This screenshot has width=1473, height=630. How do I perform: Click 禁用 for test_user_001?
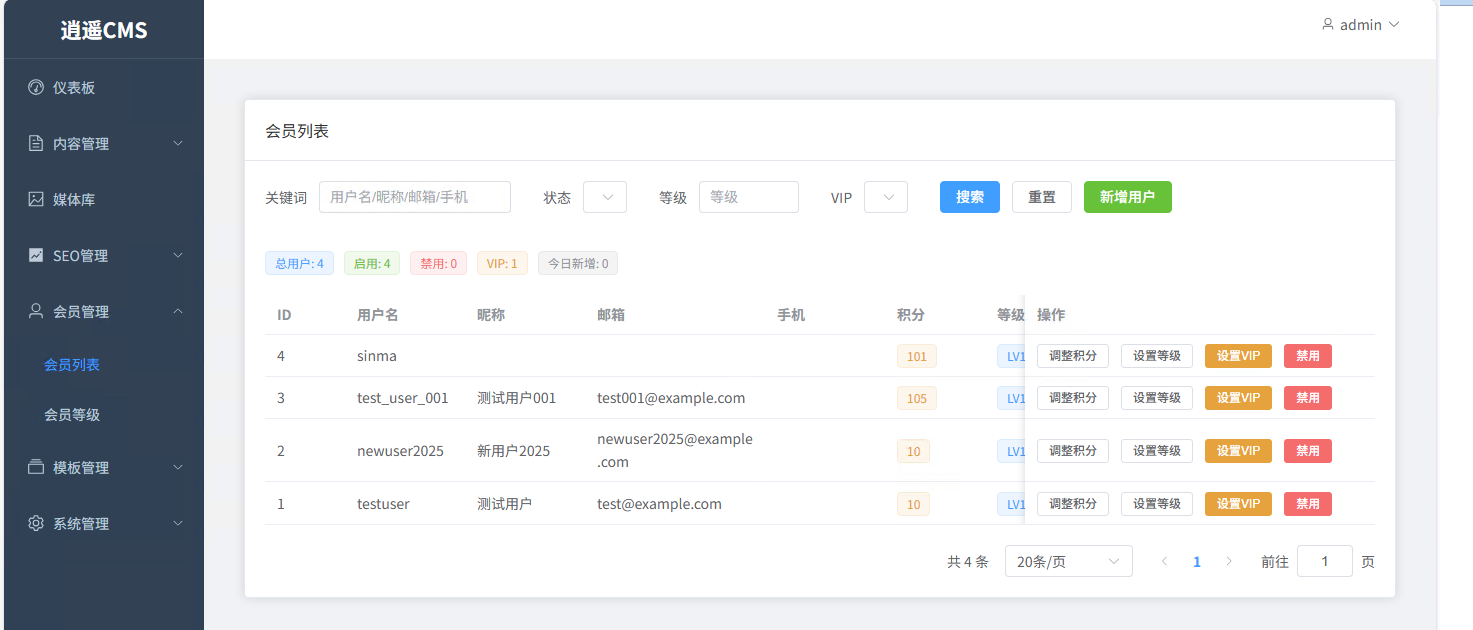pos(1308,398)
